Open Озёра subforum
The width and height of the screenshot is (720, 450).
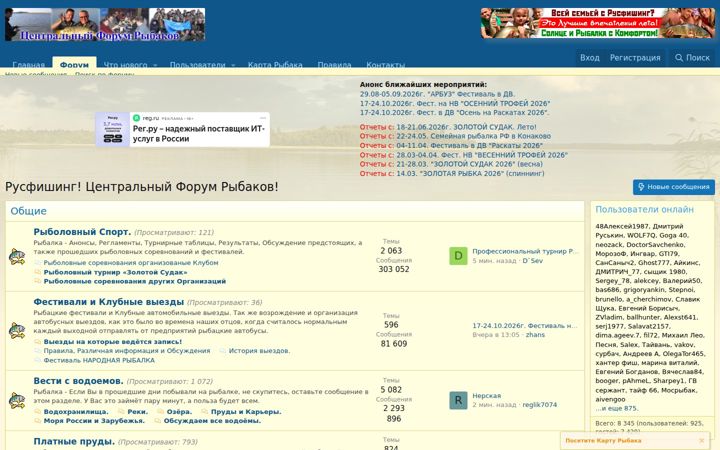pos(180,412)
